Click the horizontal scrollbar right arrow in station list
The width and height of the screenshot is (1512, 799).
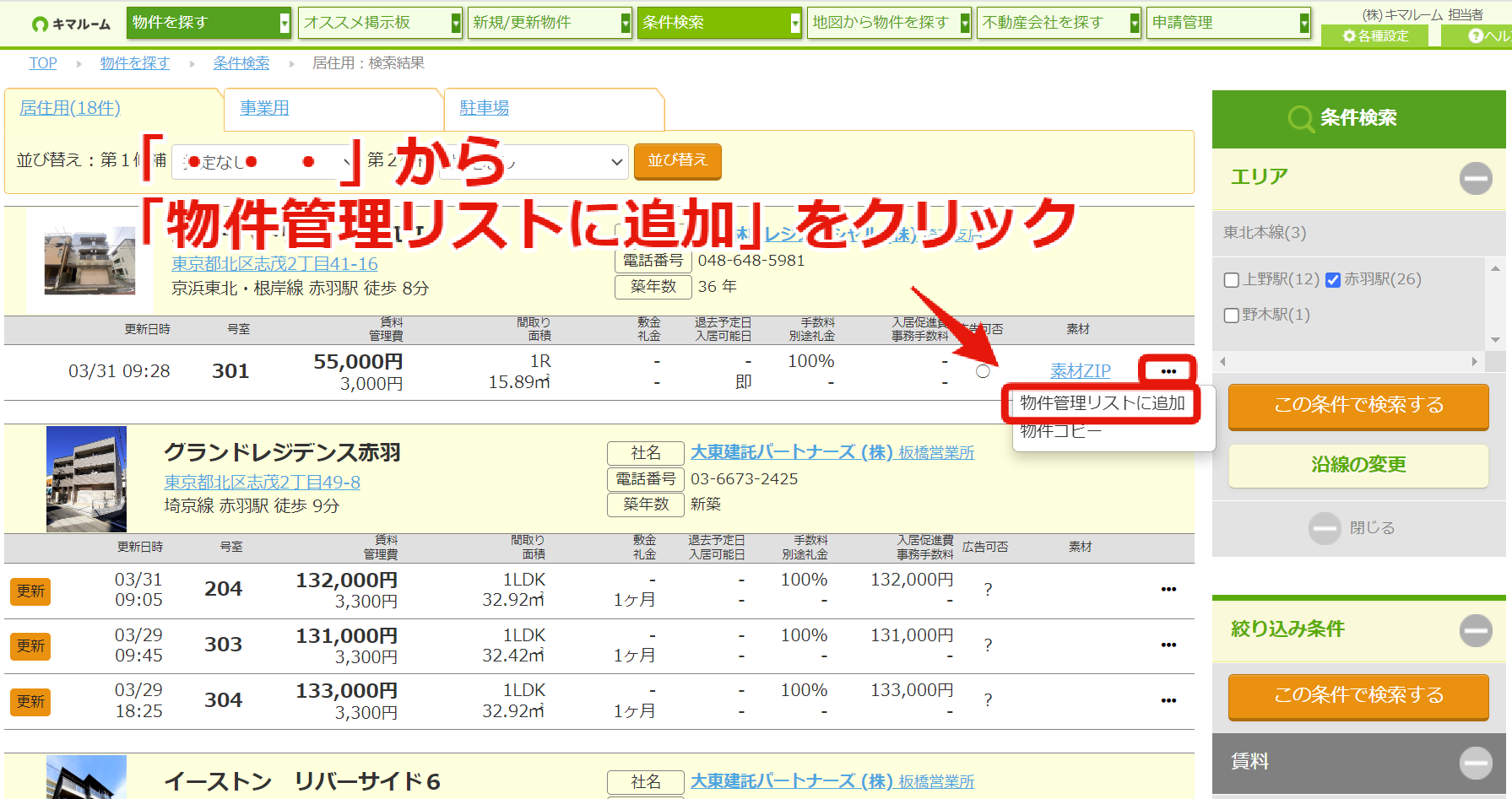point(1475,362)
